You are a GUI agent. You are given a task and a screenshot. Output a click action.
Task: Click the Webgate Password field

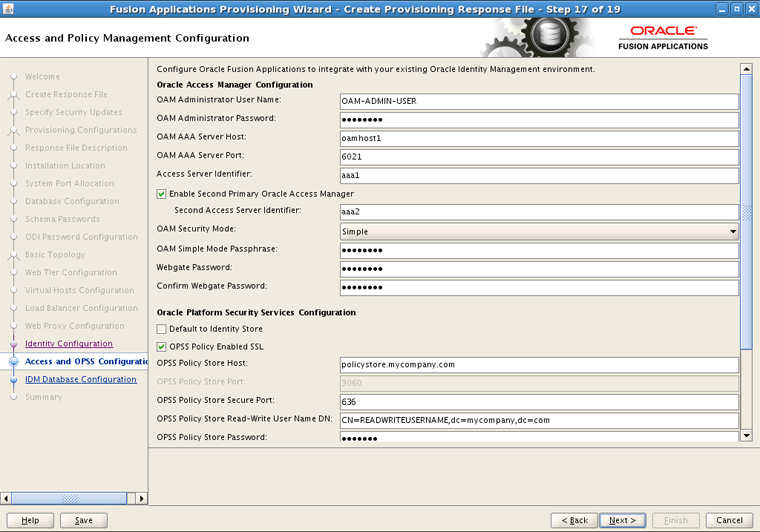coord(539,269)
